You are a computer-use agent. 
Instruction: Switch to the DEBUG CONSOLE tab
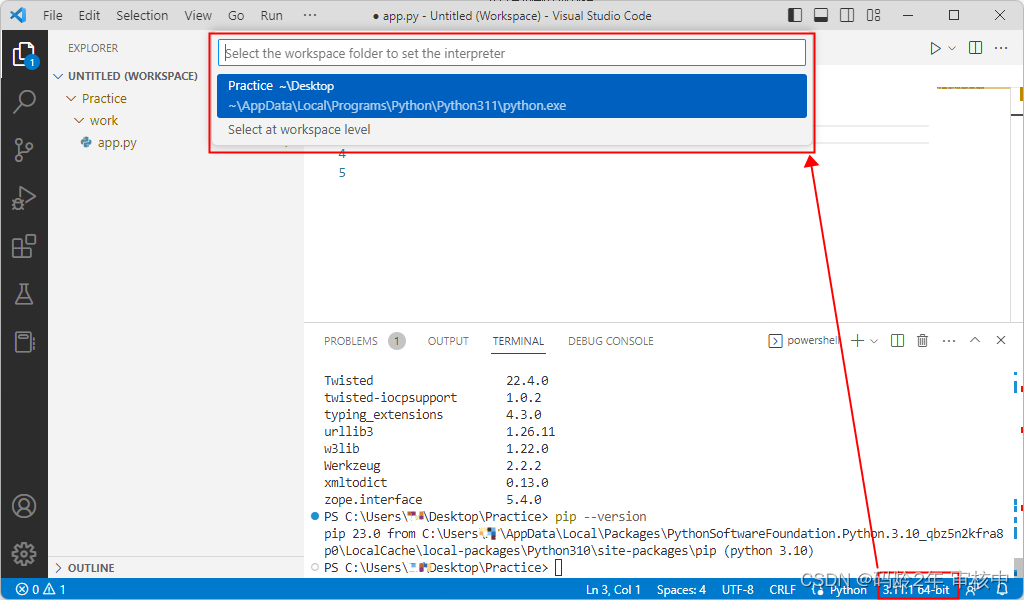[611, 341]
